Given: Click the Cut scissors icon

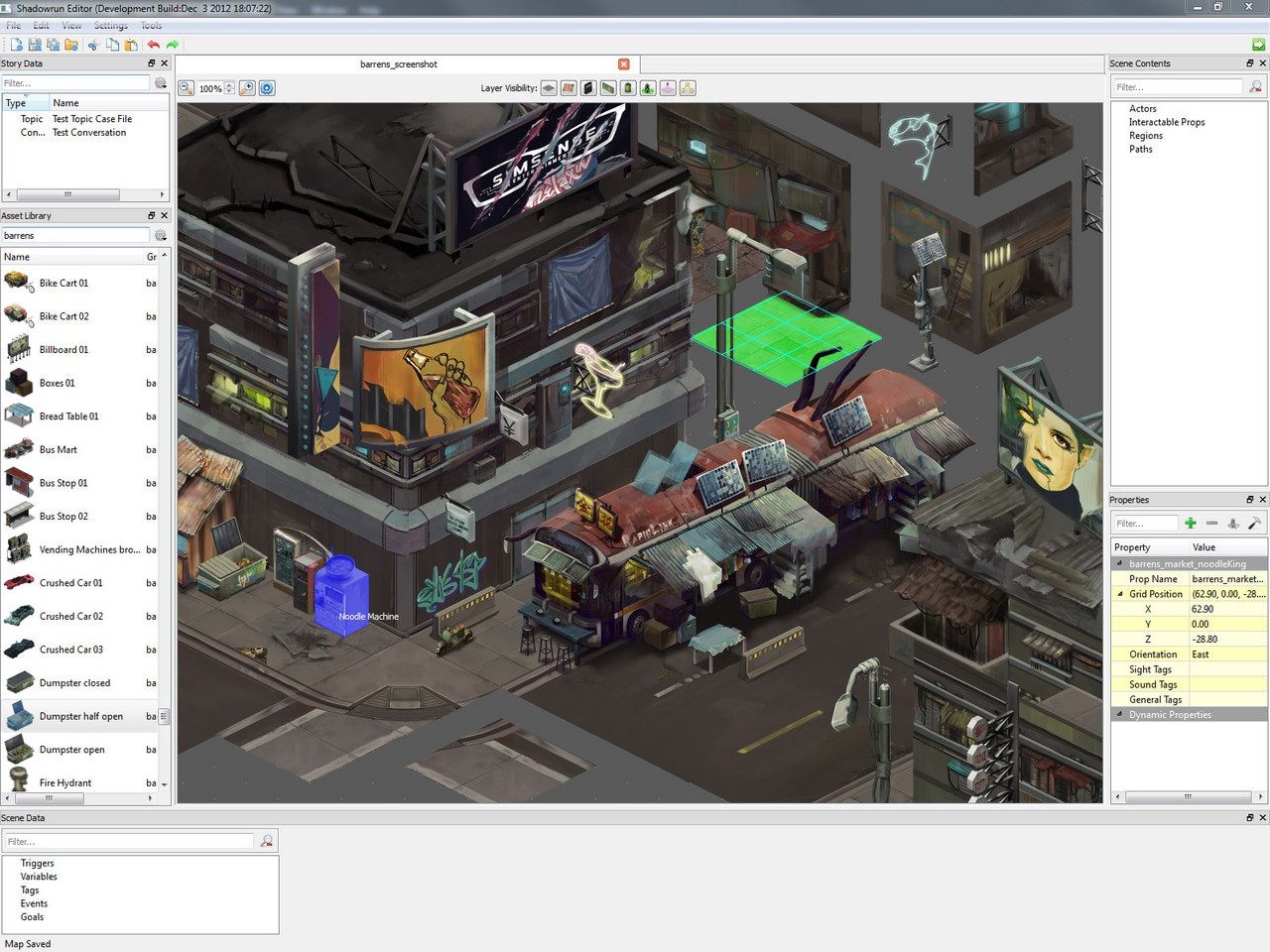Looking at the screenshot, I should (x=93, y=45).
